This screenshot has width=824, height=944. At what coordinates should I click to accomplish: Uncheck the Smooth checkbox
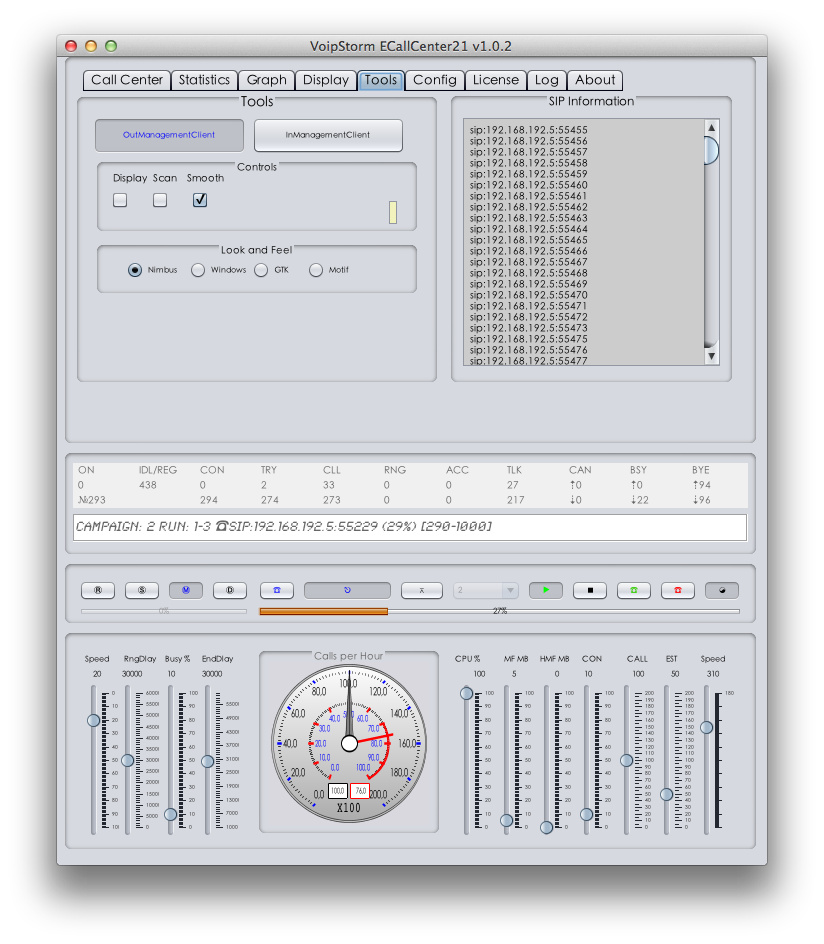200,200
